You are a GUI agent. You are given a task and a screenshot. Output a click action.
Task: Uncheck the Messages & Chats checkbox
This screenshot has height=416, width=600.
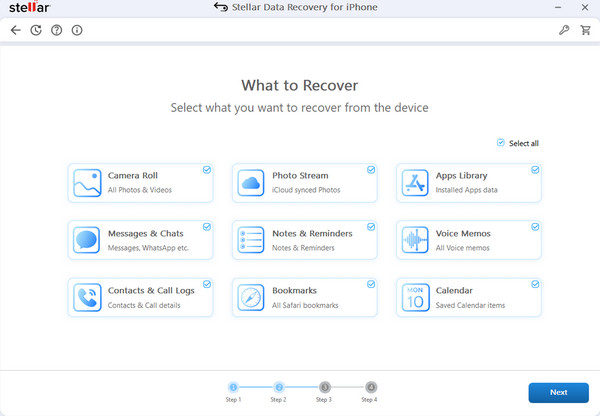click(x=207, y=227)
